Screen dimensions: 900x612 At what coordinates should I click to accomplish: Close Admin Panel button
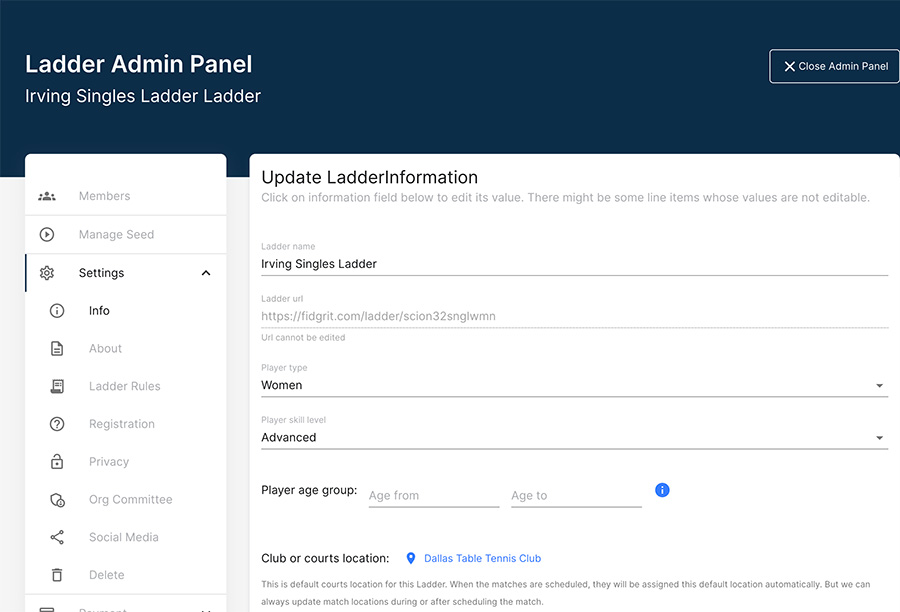coord(834,66)
